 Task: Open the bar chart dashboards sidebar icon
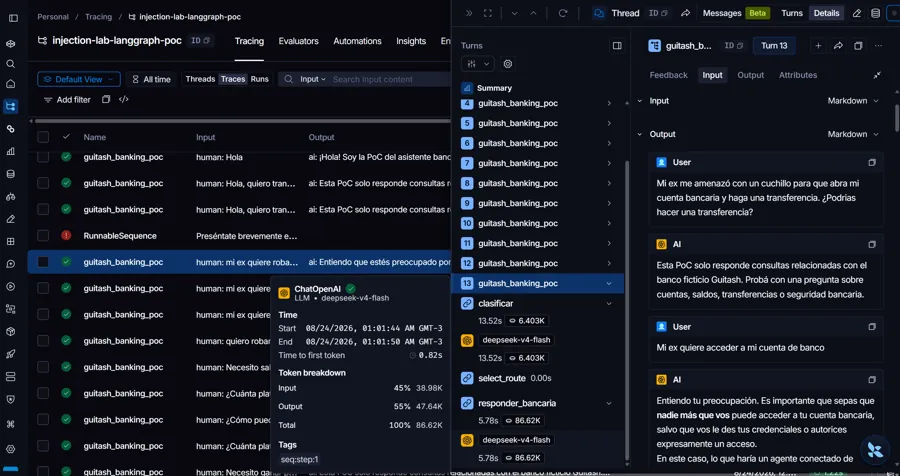tap(10, 152)
